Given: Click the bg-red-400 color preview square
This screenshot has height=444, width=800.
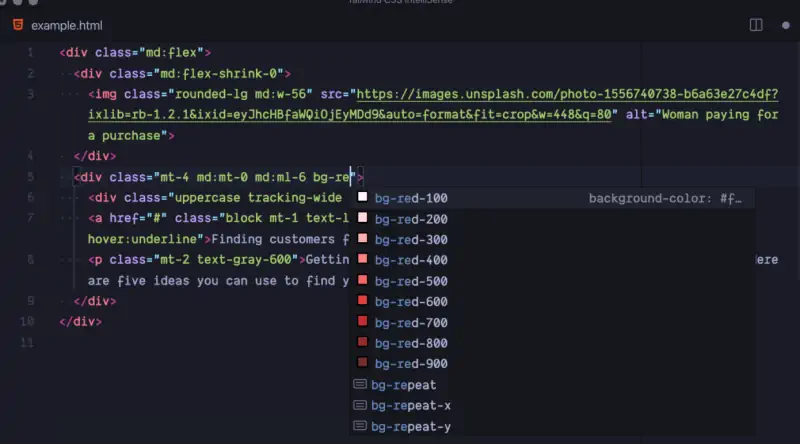Looking at the screenshot, I should [x=362, y=259].
